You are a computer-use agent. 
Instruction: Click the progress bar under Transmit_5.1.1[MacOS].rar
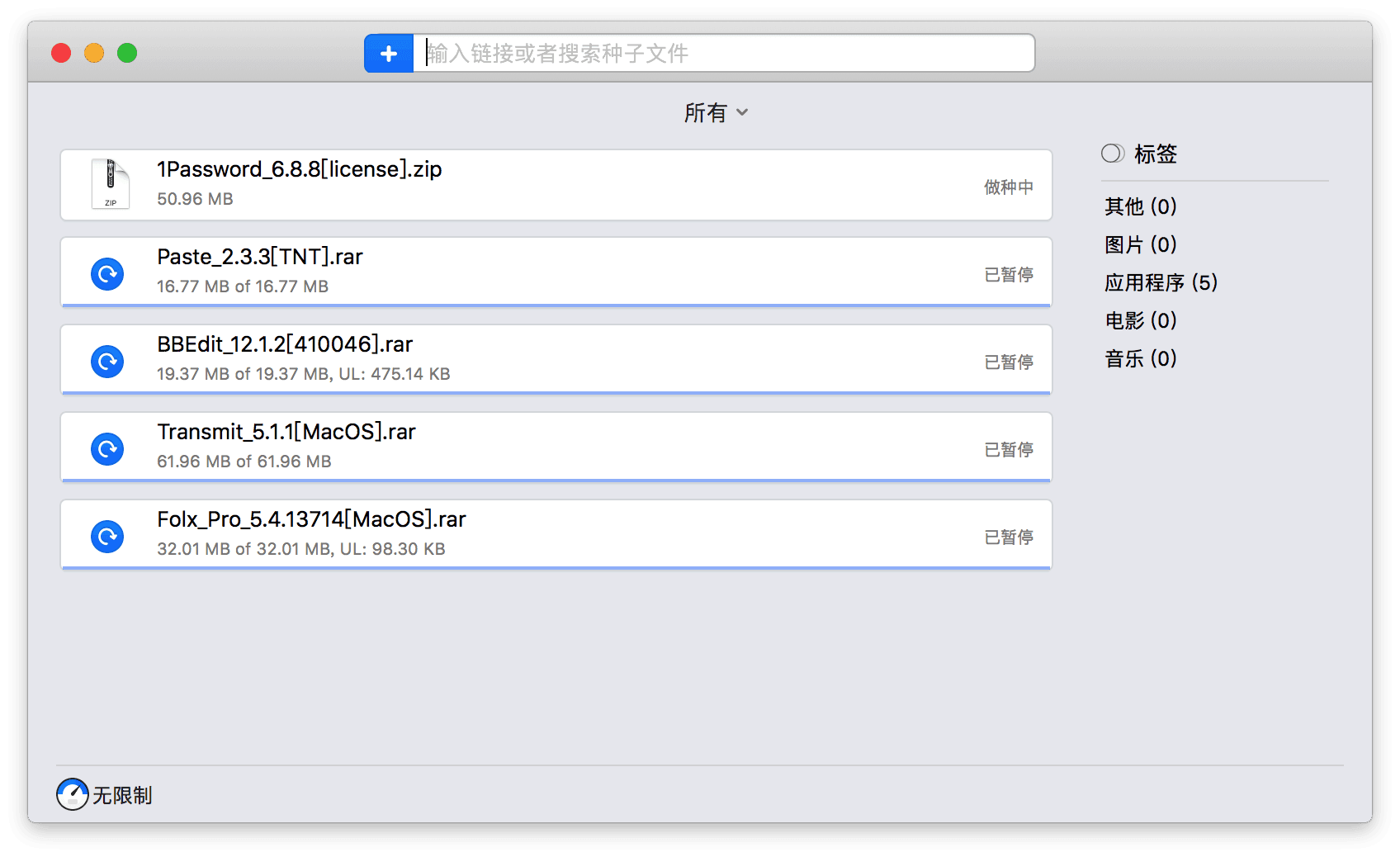pyautogui.click(x=556, y=481)
